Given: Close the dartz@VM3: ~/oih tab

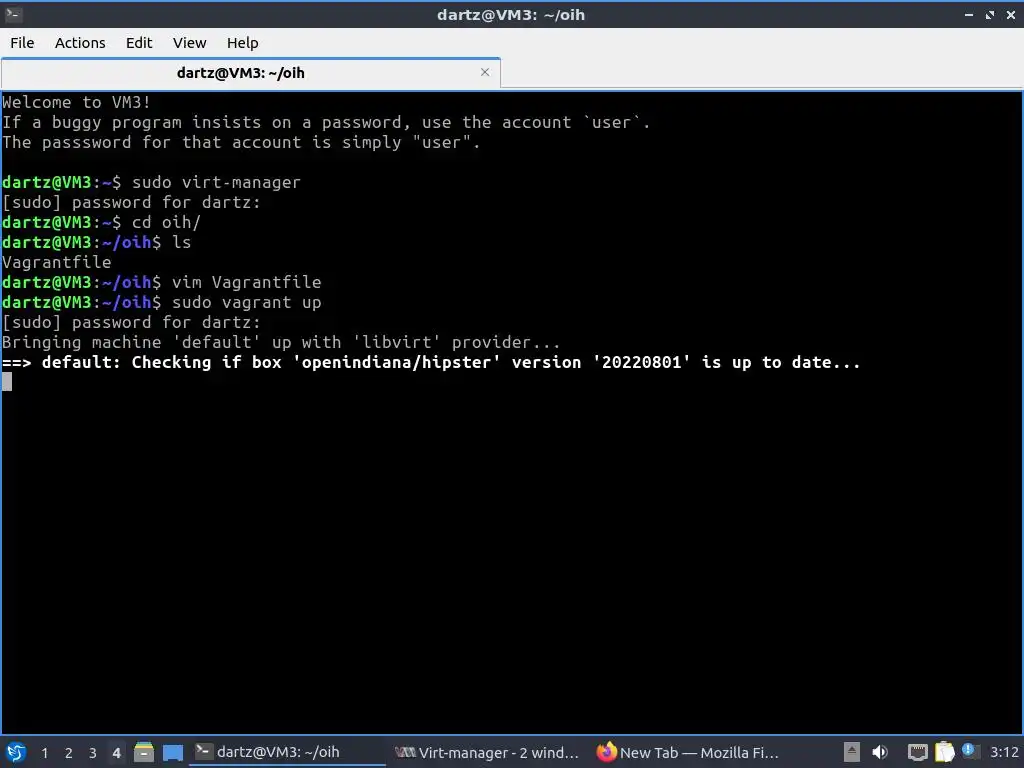Looking at the screenshot, I should pyautogui.click(x=485, y=72).
